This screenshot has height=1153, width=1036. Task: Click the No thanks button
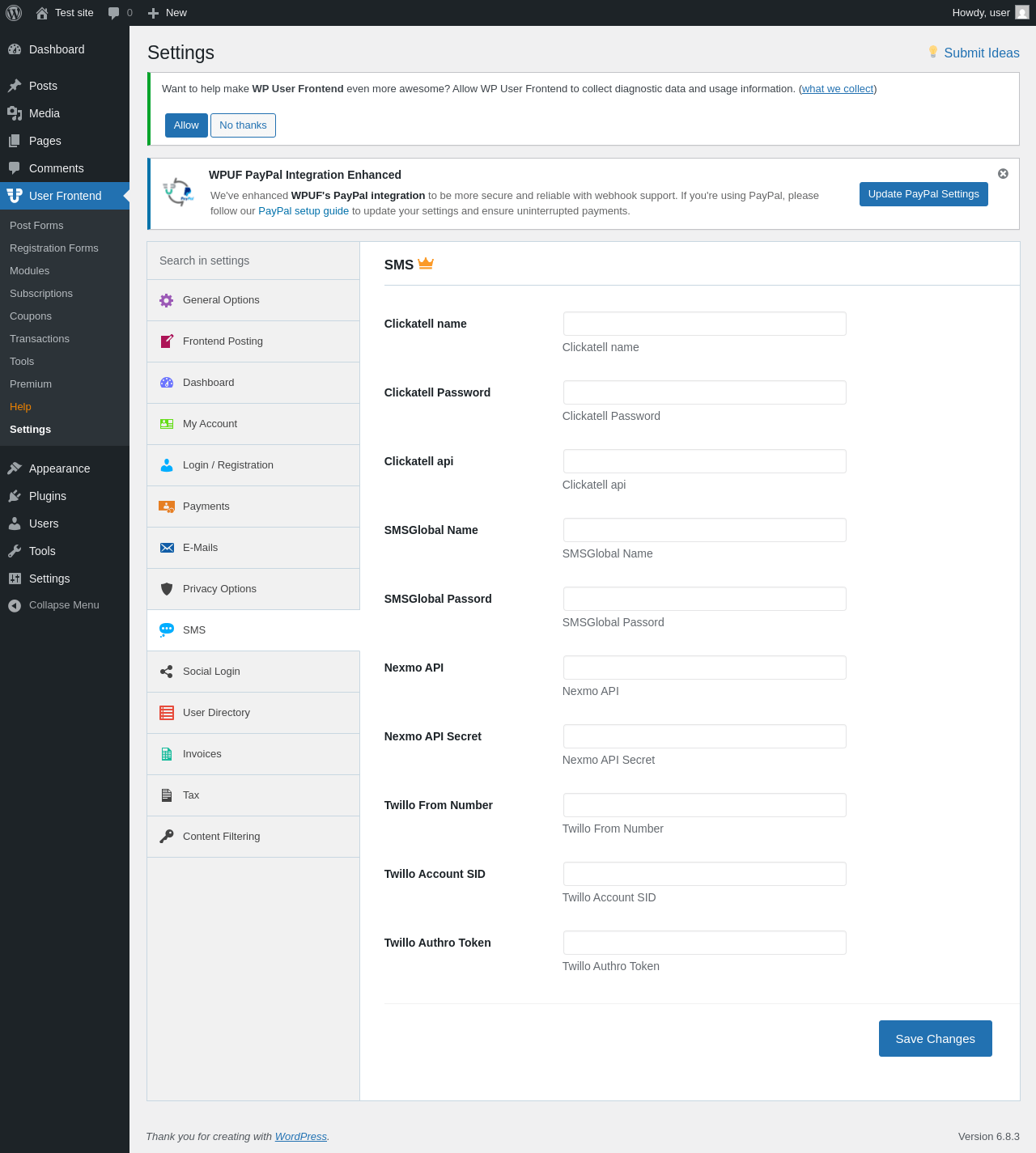tap(243, 125)
